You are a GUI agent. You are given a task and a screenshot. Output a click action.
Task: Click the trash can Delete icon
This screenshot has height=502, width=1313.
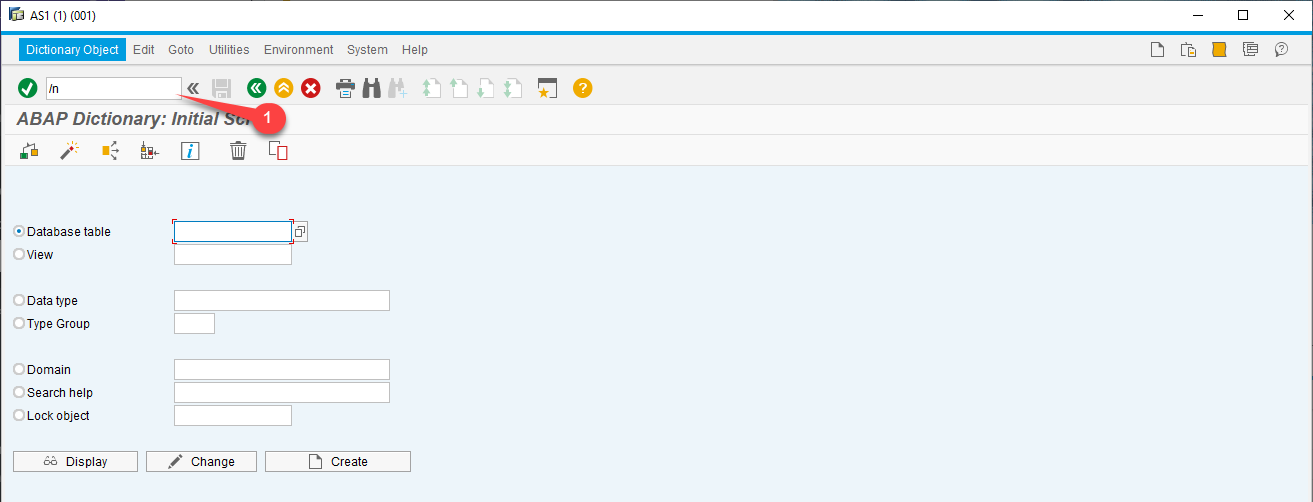point(238,151)
